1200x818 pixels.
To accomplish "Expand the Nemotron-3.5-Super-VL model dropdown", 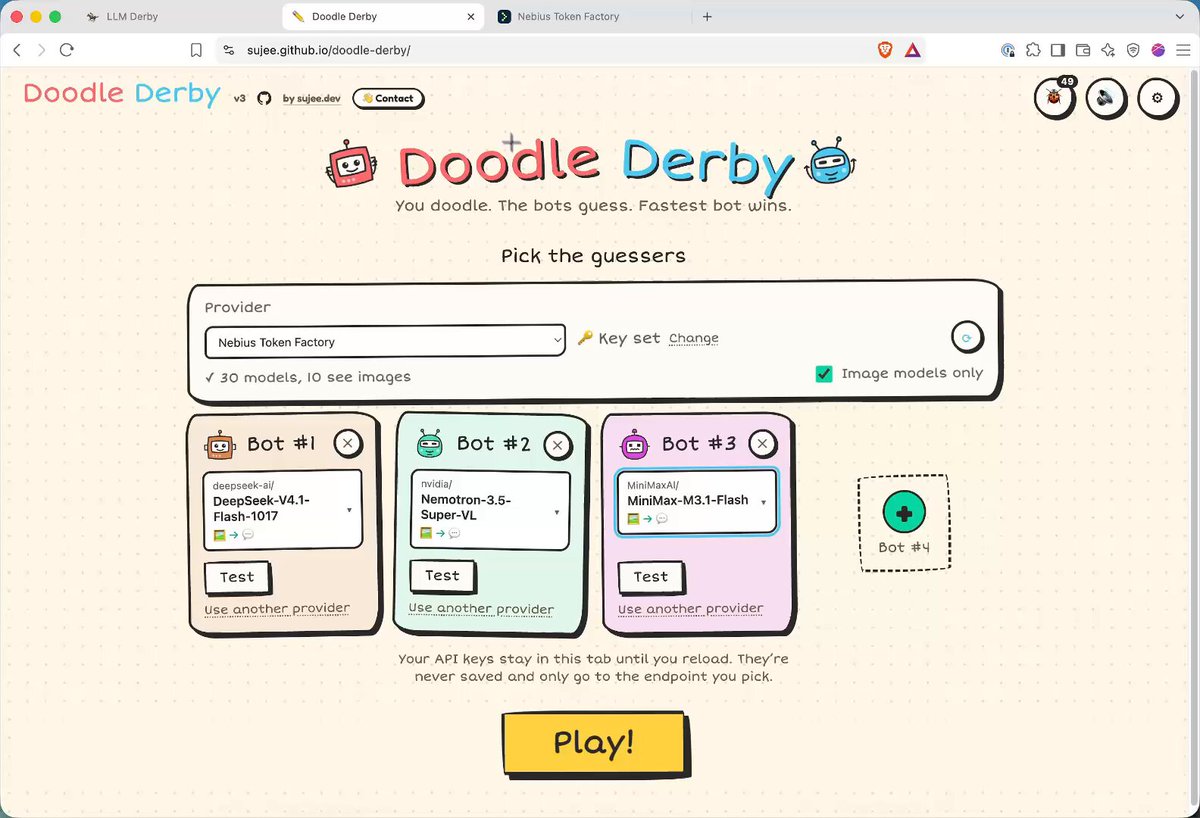I will click(490, 510).
